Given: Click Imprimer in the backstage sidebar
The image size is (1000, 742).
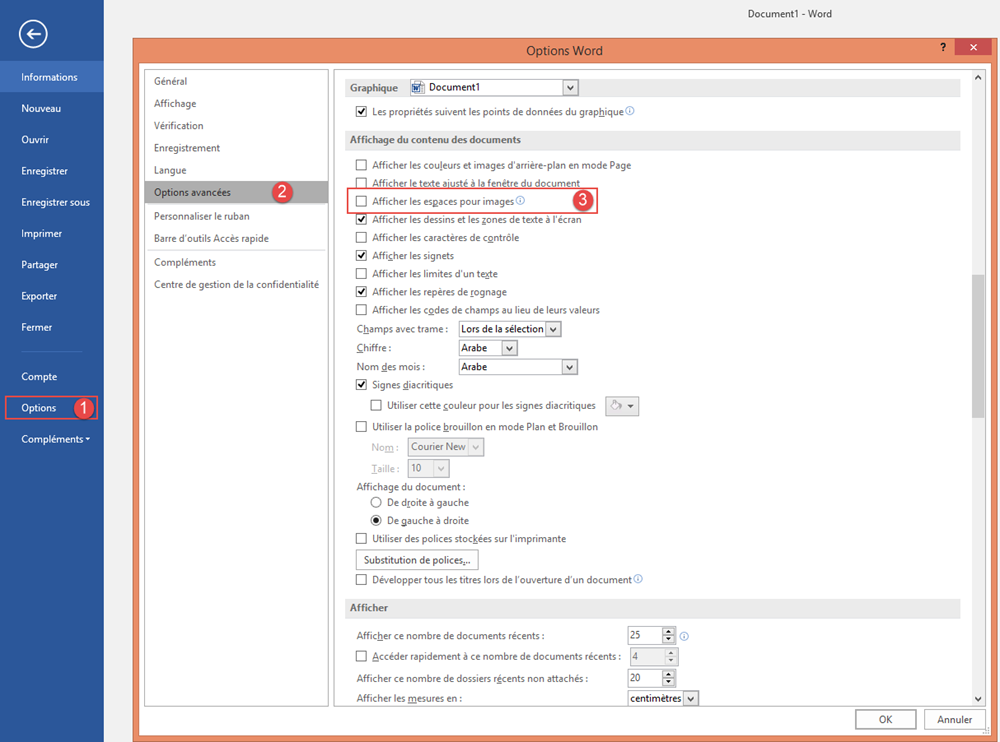Looking at the screenshot, I should pos(41,233).
